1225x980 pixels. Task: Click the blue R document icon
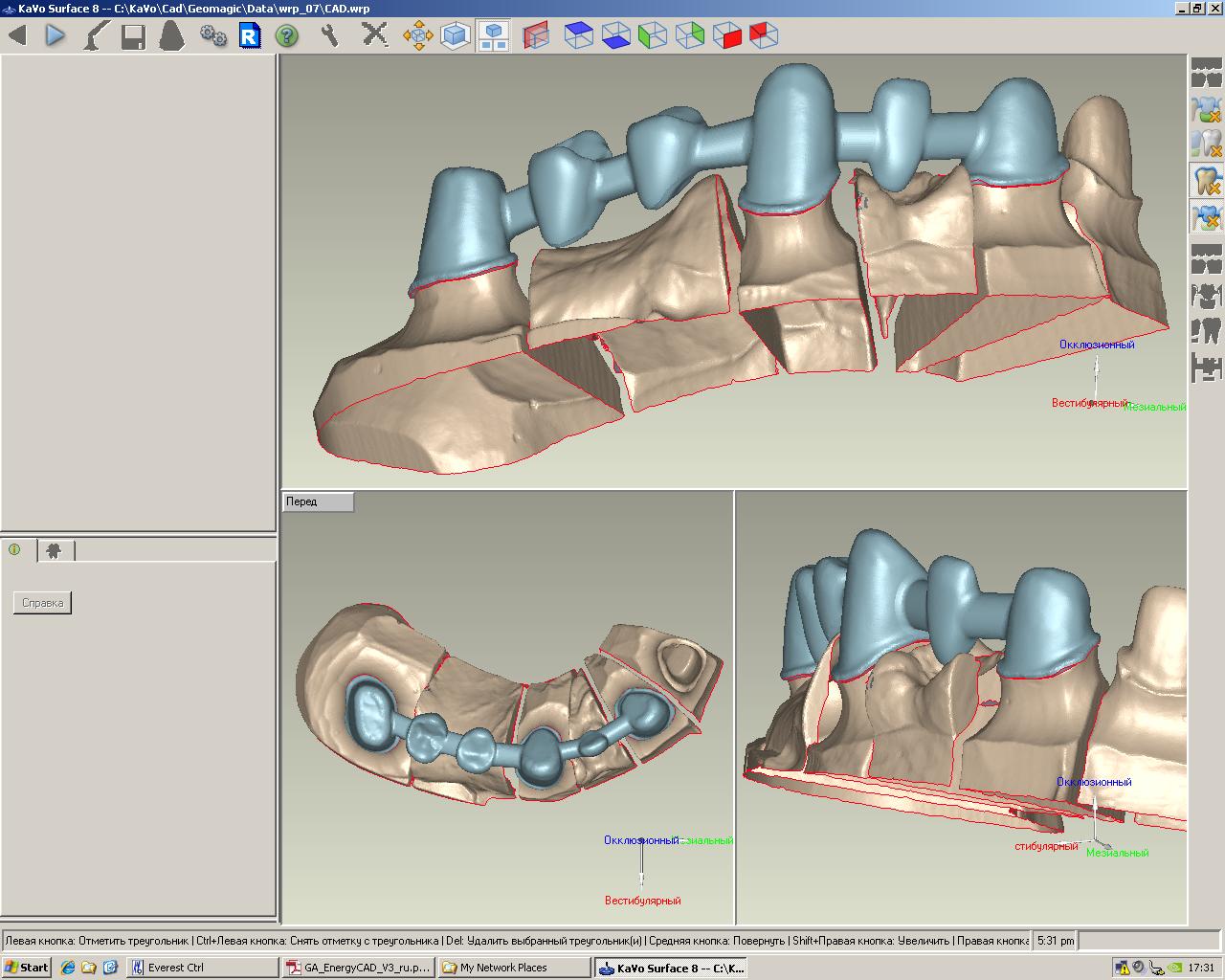pyautogui.click(x=250, y=36)
